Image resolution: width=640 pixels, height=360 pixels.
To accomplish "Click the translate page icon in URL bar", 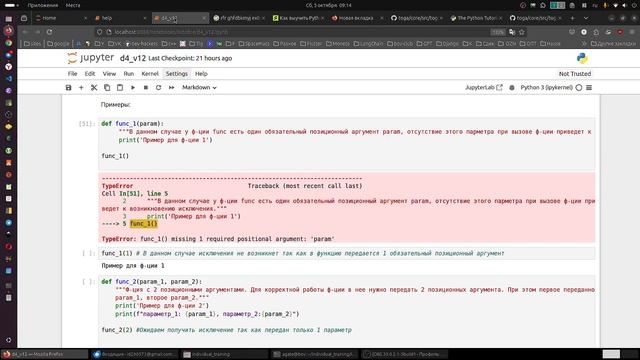I will 512,32.
